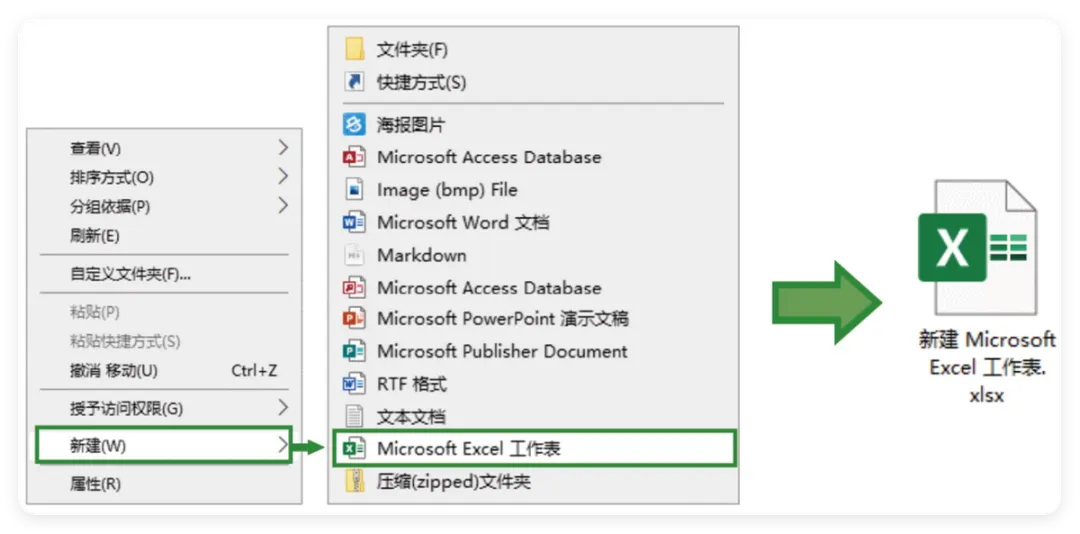Open the 新建(W) menu entry
This screenshot has height=534, width=1080.
164,445
